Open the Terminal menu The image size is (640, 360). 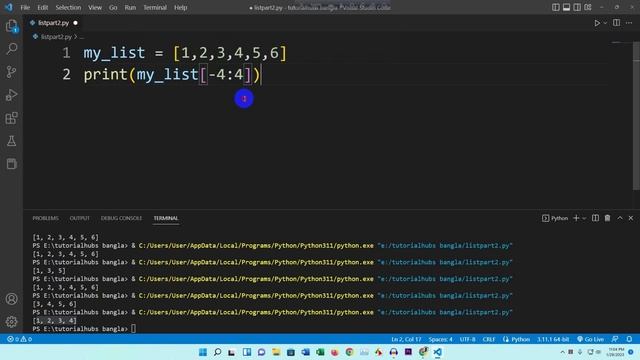point(155,7)
